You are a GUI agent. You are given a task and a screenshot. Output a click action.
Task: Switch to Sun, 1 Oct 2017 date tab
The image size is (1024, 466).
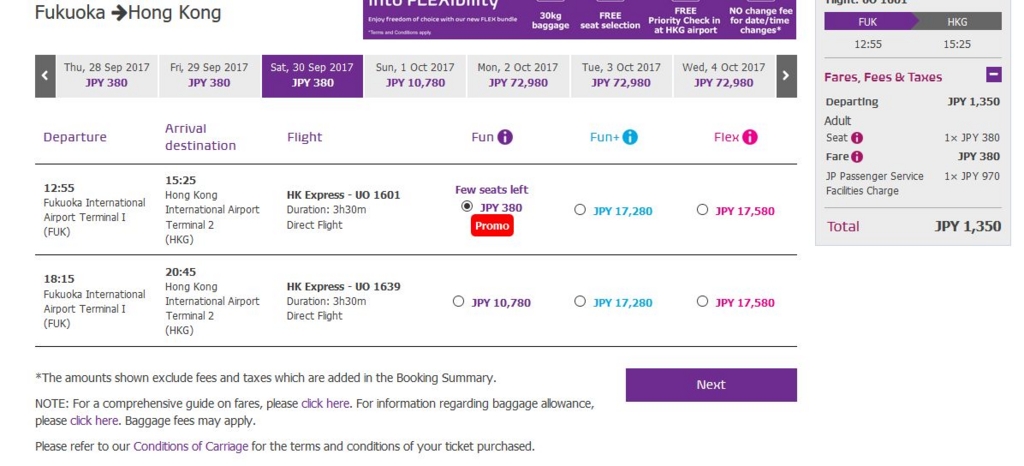(415, 76)
